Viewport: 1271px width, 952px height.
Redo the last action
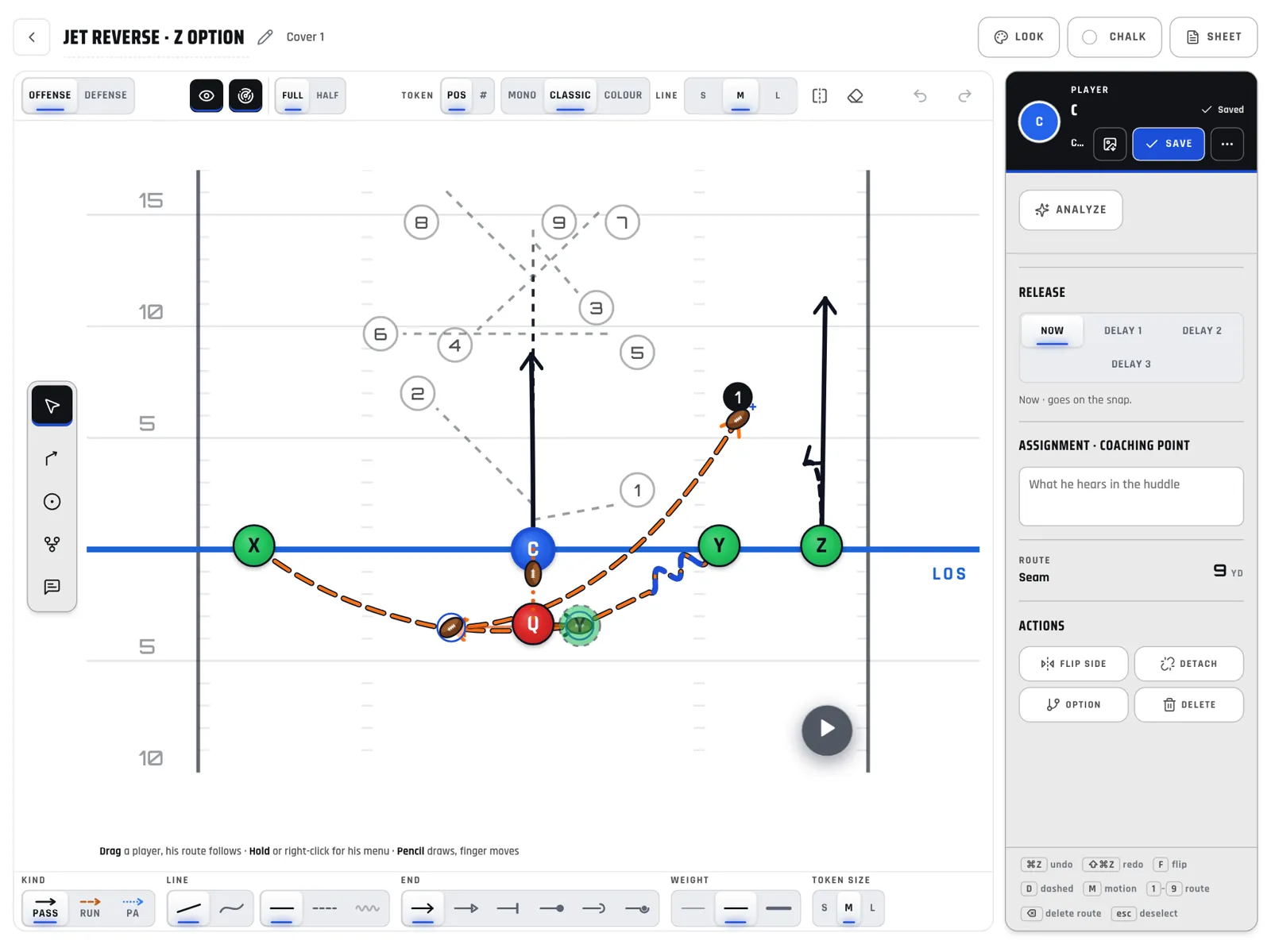964,96
